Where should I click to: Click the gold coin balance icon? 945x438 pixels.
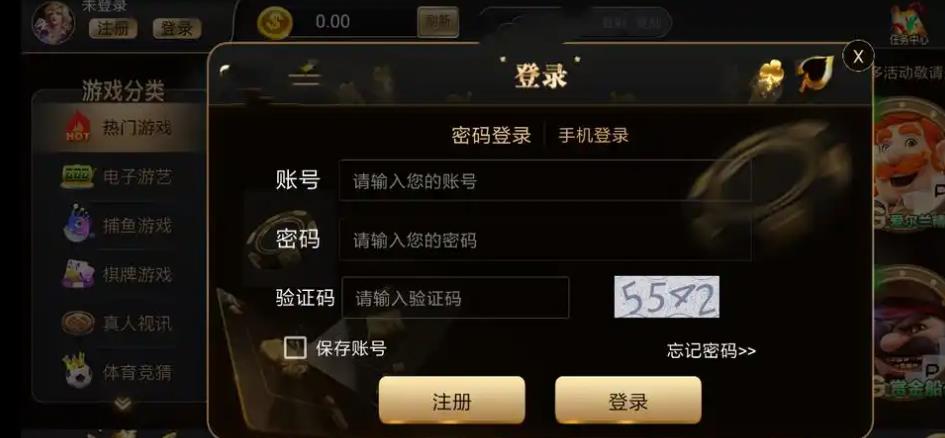275,23
